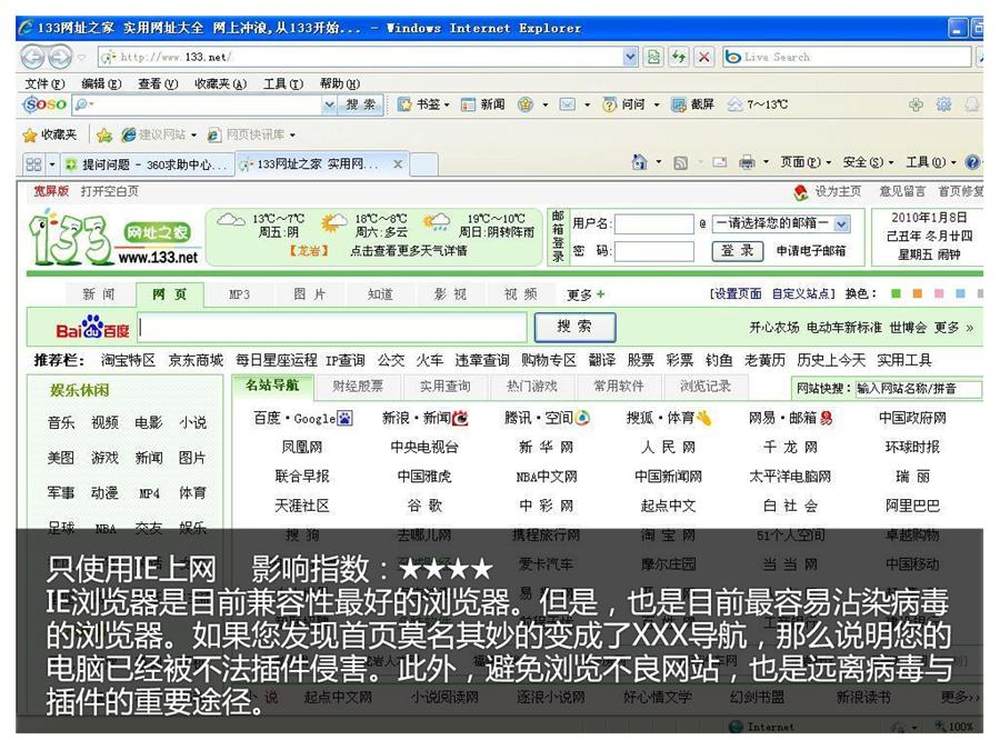The image size is (1000, 750).
Task: Close the 133网址之家 tab
Action: [x=398, y=164]
